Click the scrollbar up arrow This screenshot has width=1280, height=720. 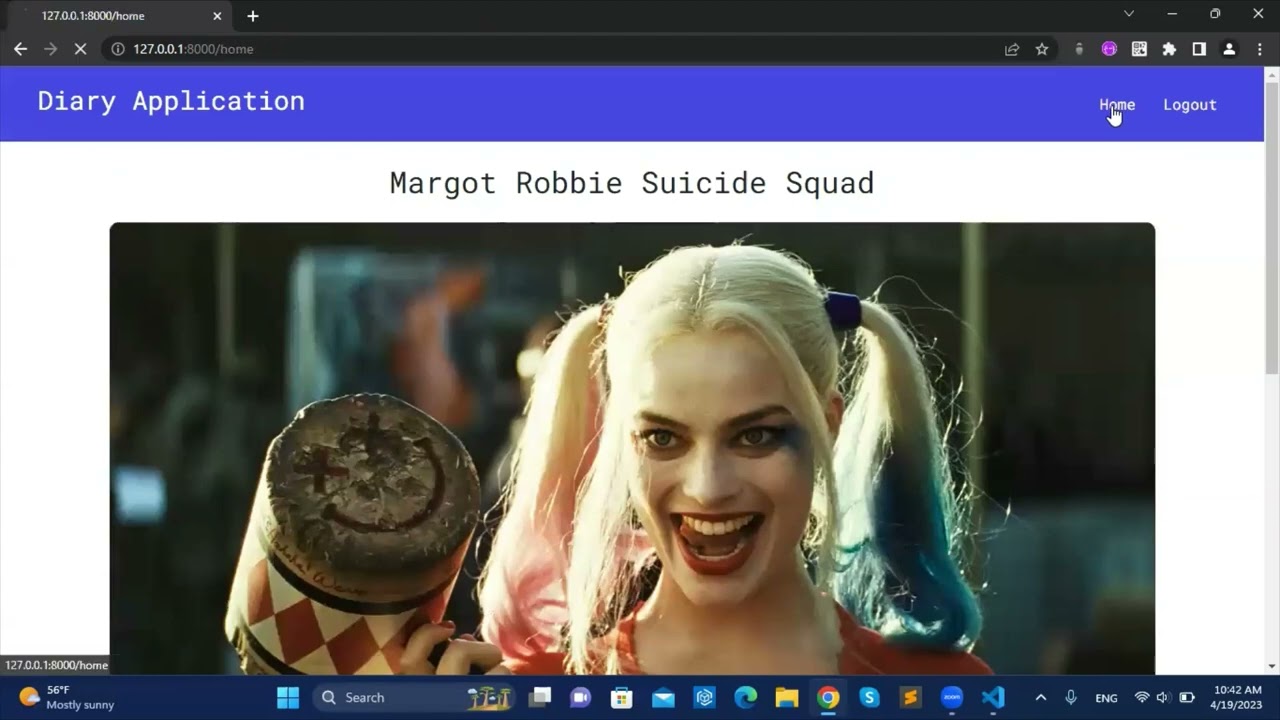click(x=1272, y=74)
